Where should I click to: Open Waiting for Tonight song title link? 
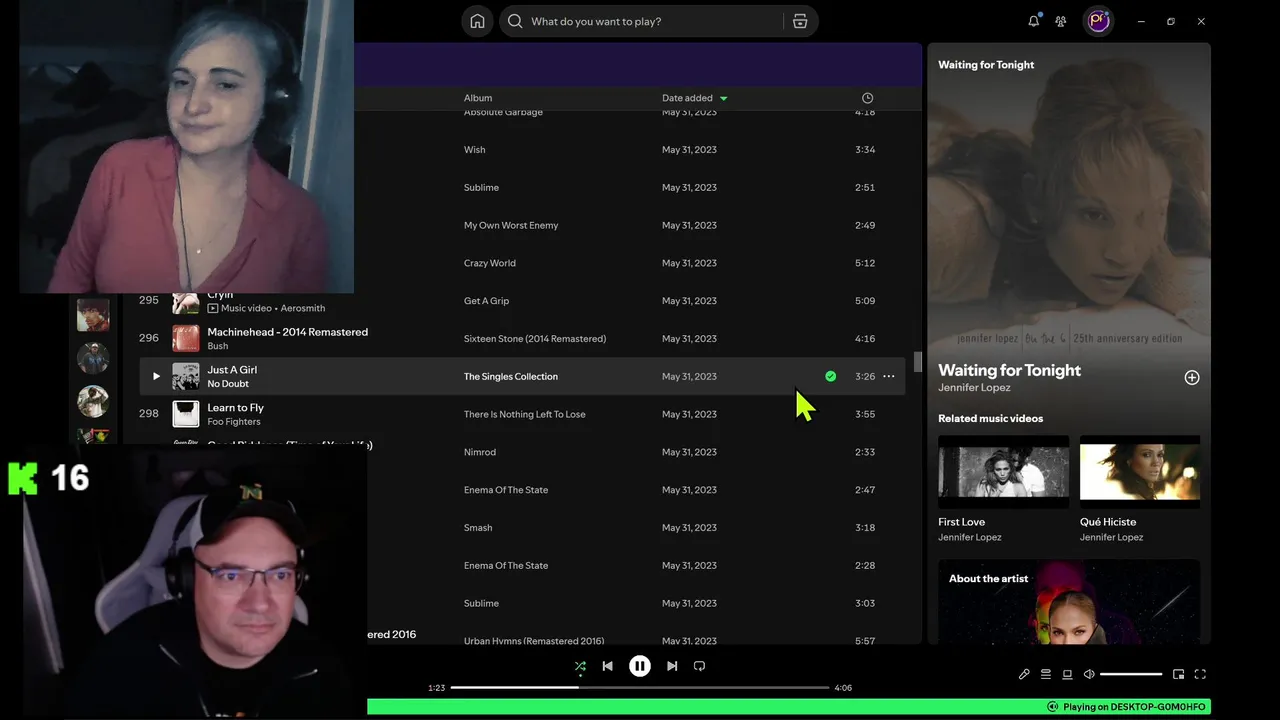tap(1009, 370)
